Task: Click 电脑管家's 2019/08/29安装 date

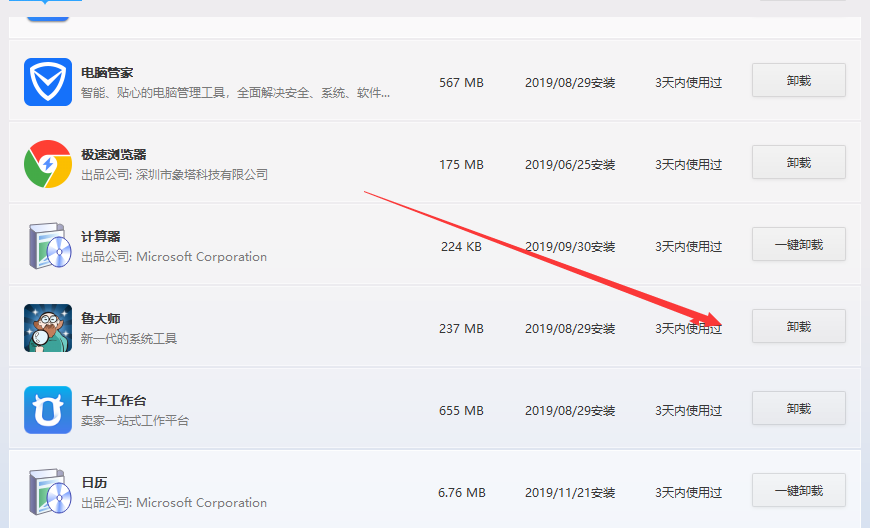Action: (570, 83)
